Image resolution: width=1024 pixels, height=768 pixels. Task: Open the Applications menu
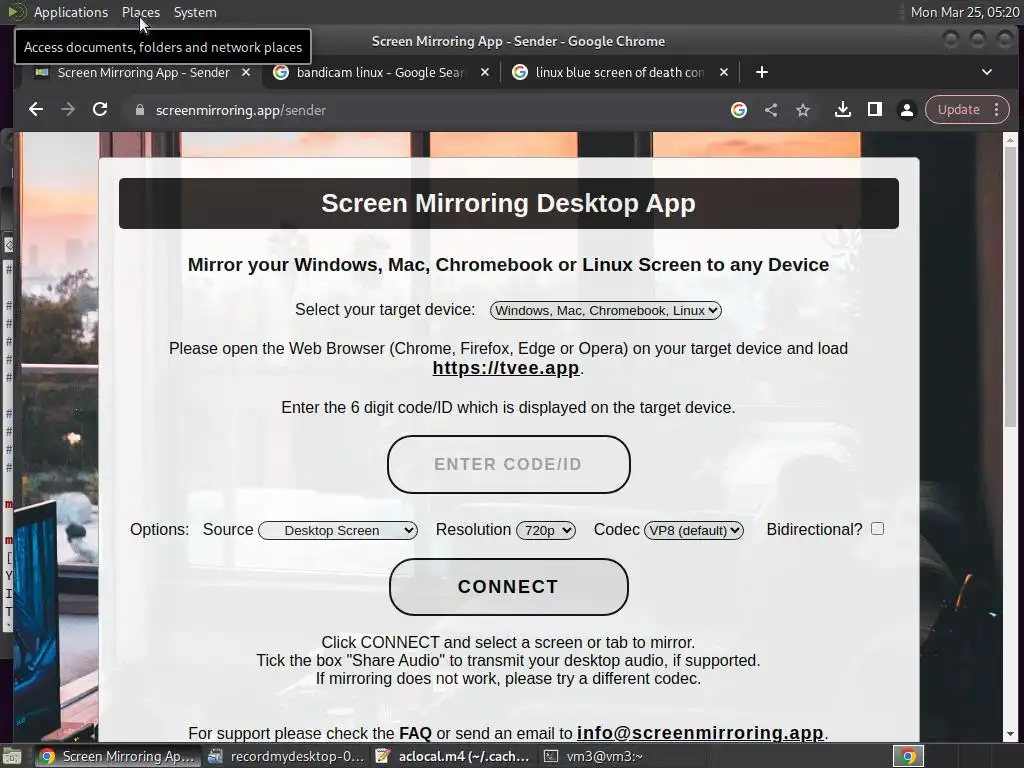[71, 12]
